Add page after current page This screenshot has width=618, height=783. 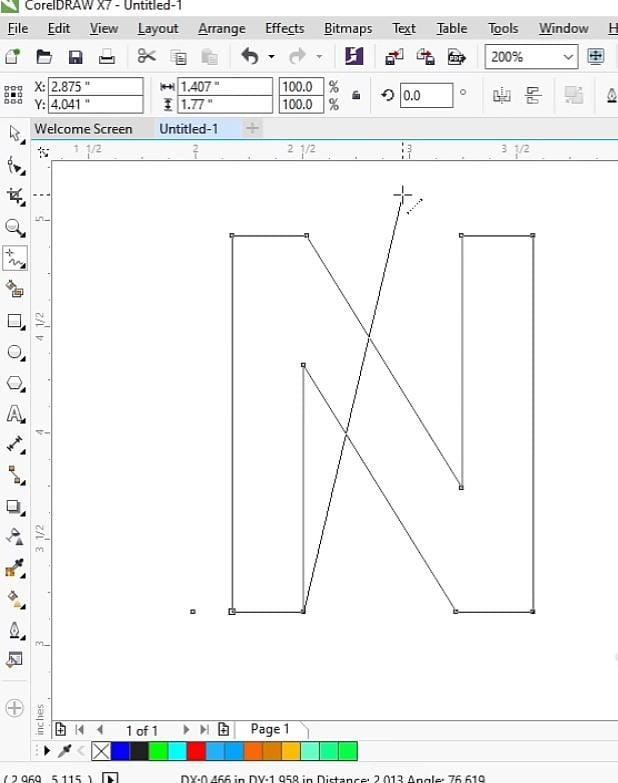coord(223,730)
